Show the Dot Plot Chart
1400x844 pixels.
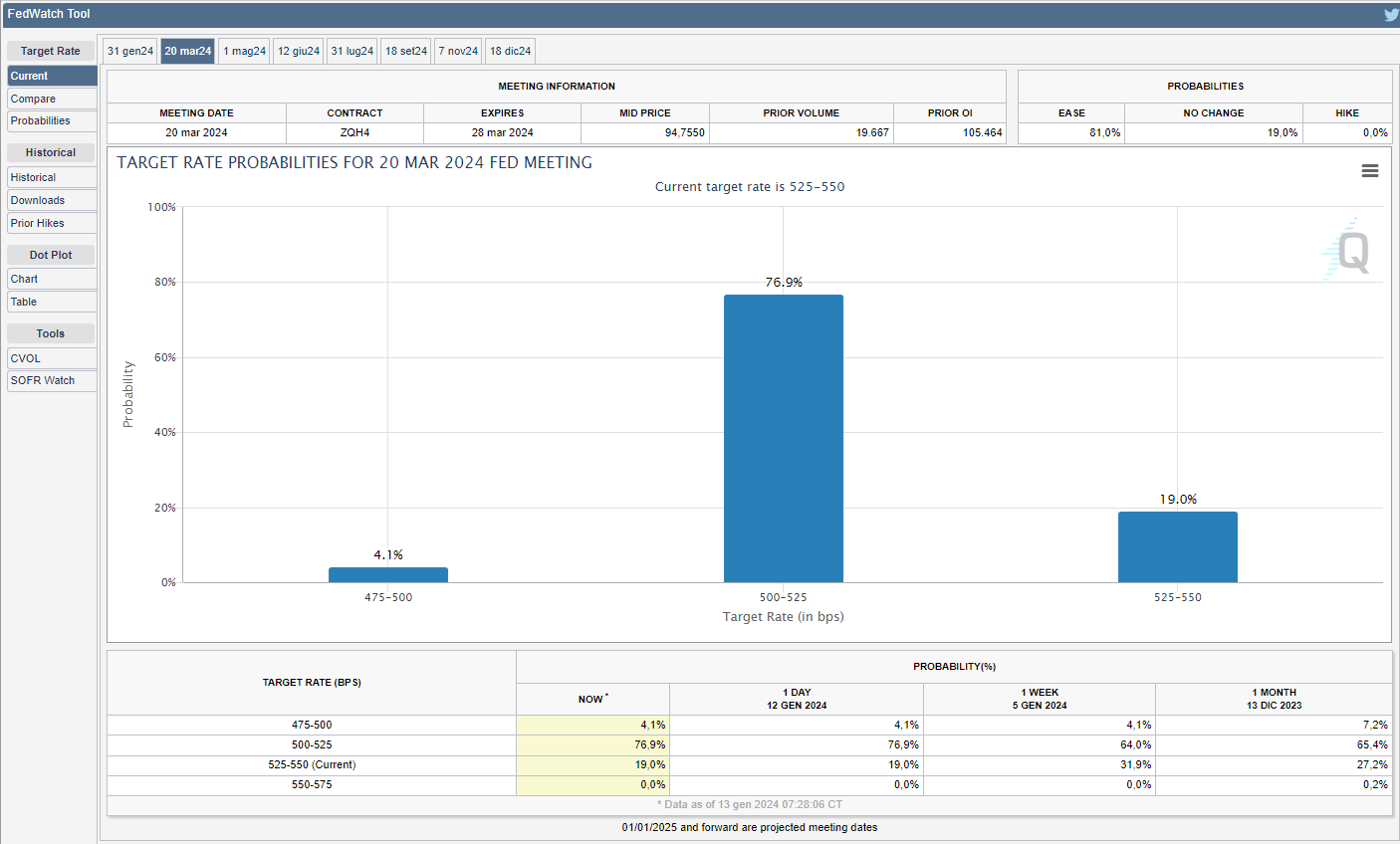52,279
